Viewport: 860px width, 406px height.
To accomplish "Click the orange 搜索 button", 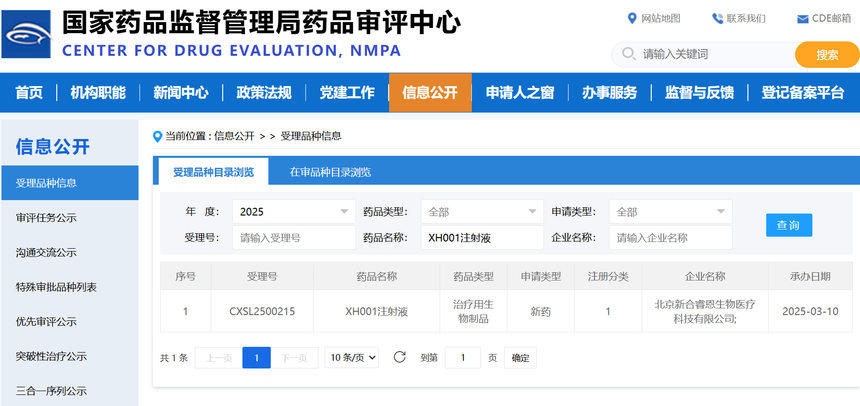I will (x=827, y=54).
